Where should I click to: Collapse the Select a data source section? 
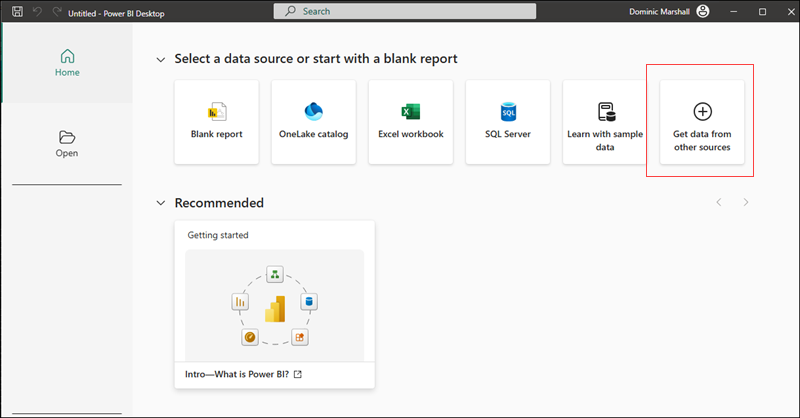[160, 60]
